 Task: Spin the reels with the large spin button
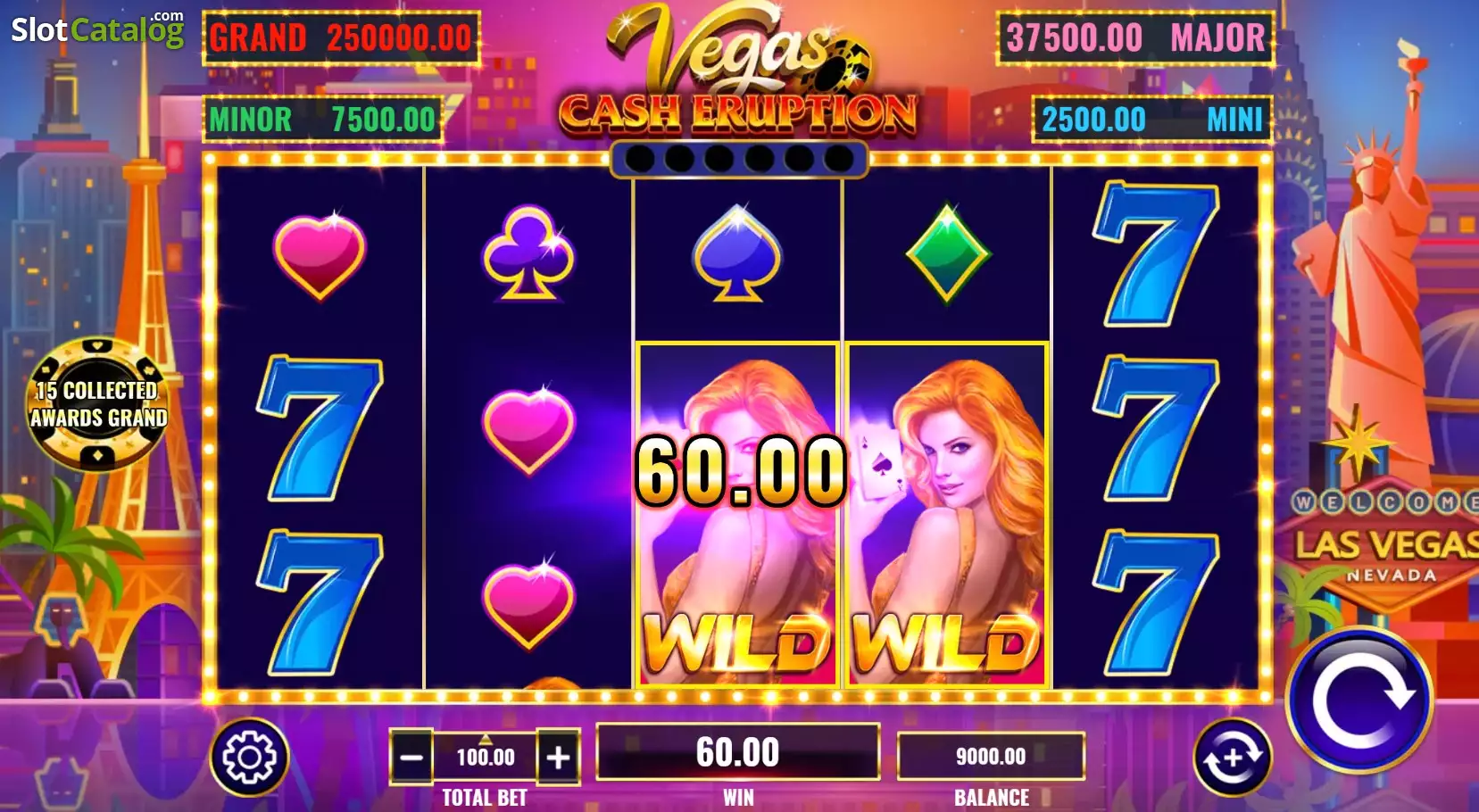pos(1359,700)
